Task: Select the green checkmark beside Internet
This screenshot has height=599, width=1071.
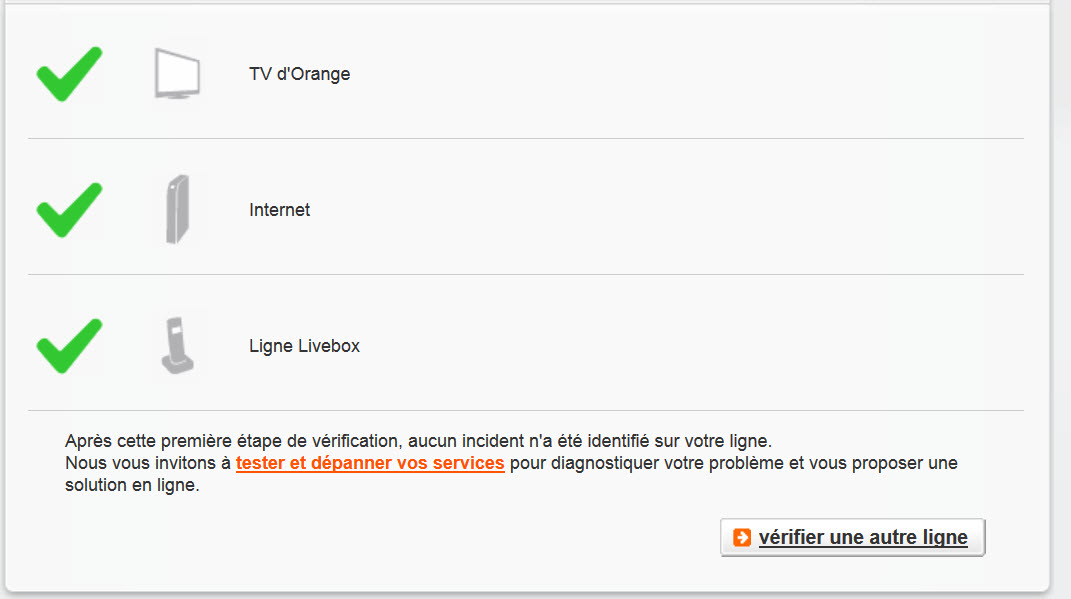Action: [x=68, y=208]
